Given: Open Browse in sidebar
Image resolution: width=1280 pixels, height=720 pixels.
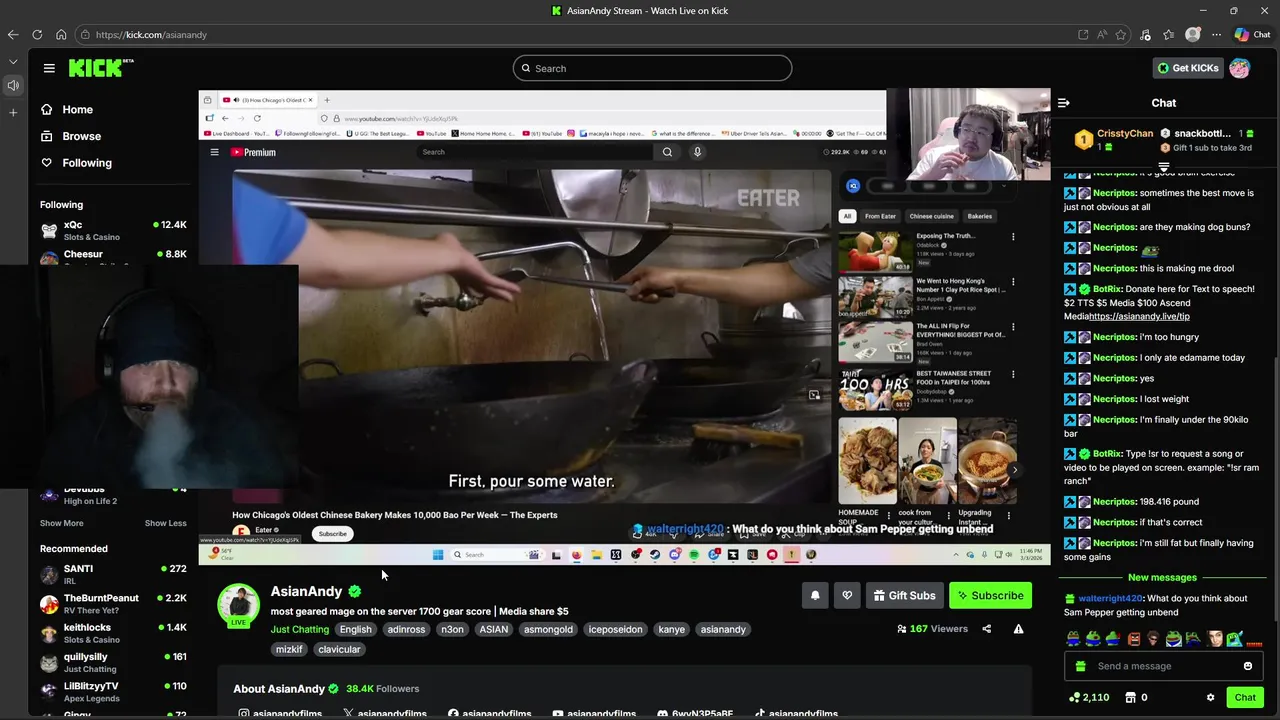Looking at the screenshot, I should pyautogui.click(x=71, y=136).
